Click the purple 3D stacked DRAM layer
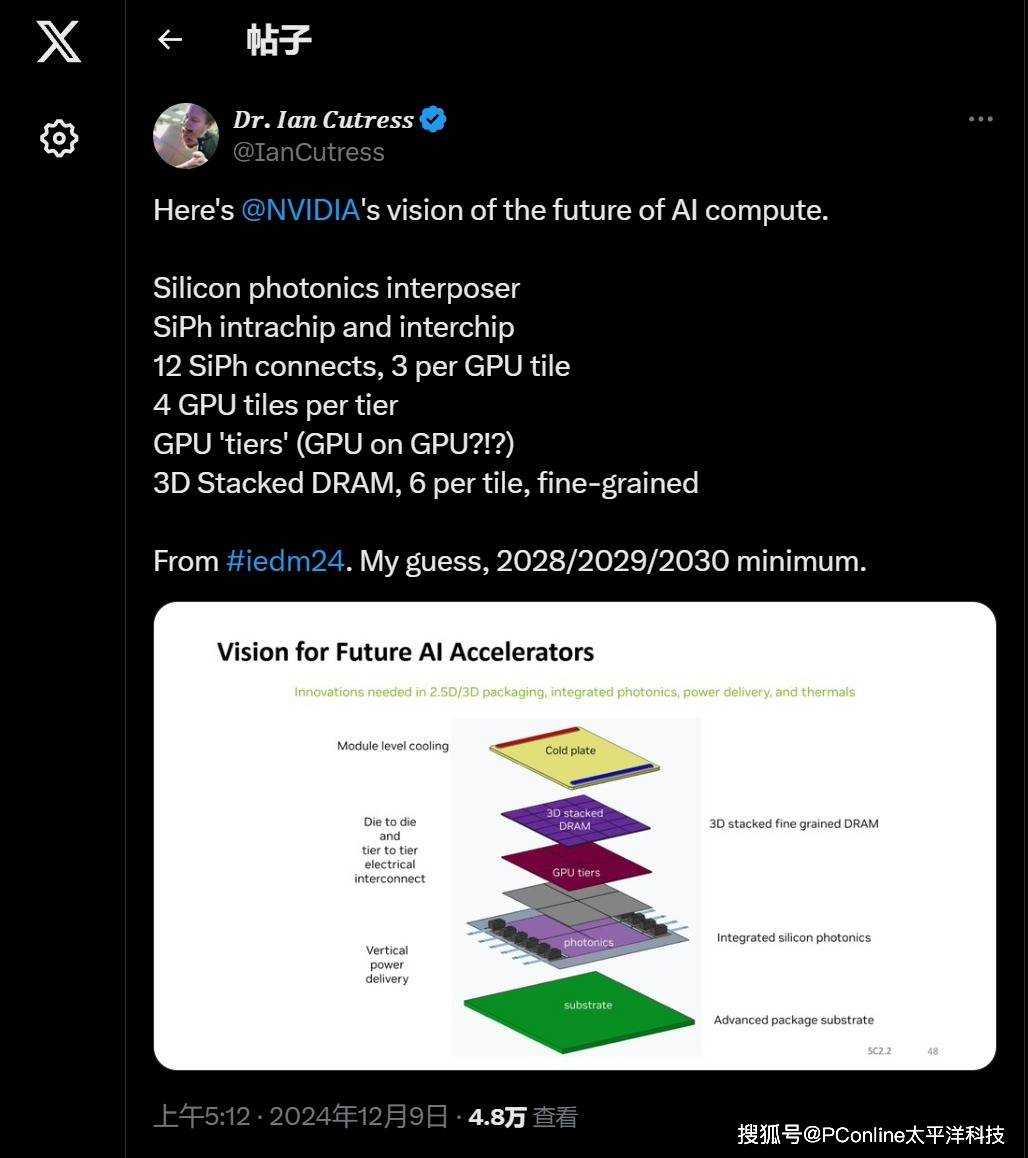Image resolution: width=1028 pixels, height=1158 pixels. [x=575, y=819]
